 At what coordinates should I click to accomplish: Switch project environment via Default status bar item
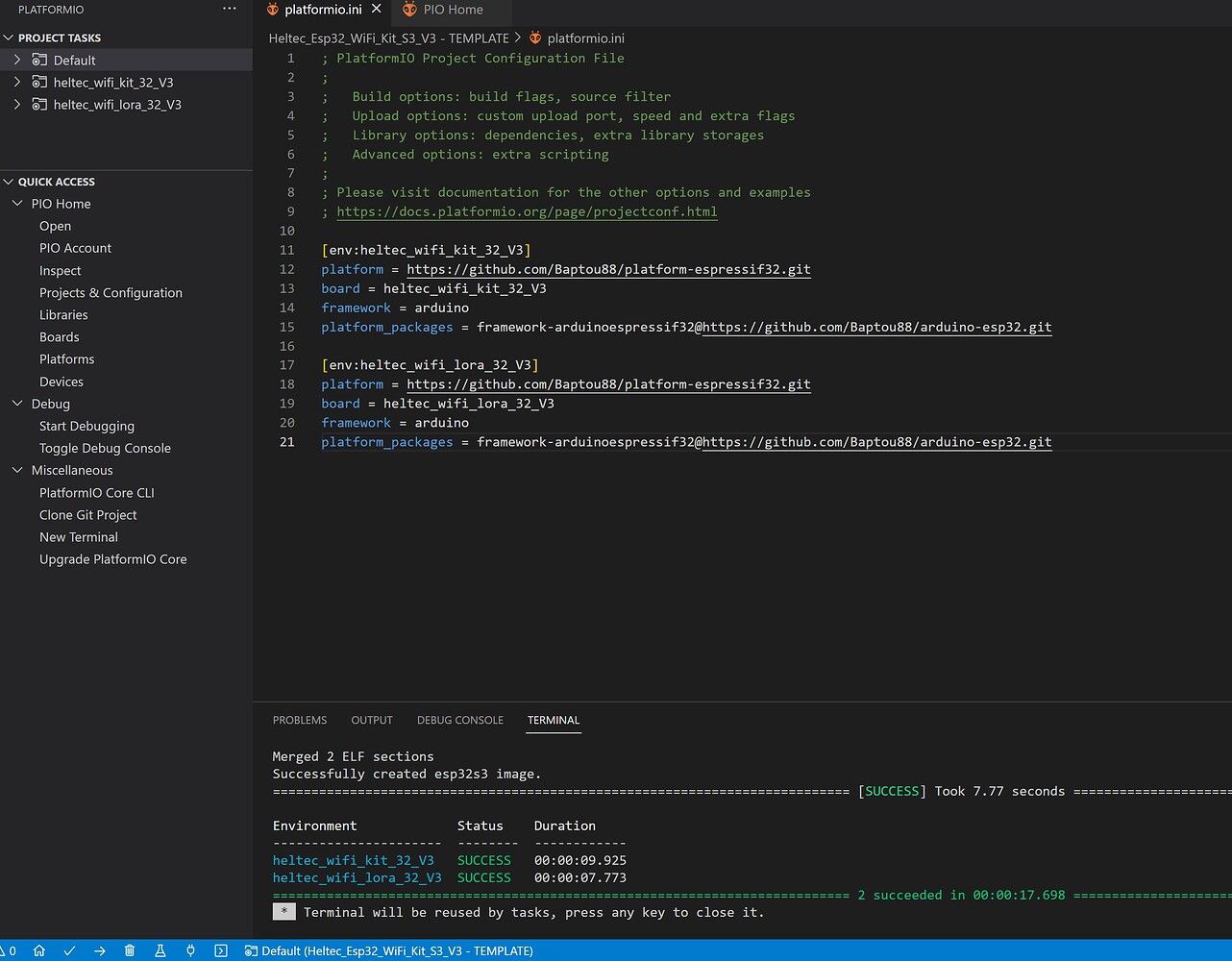389,950
